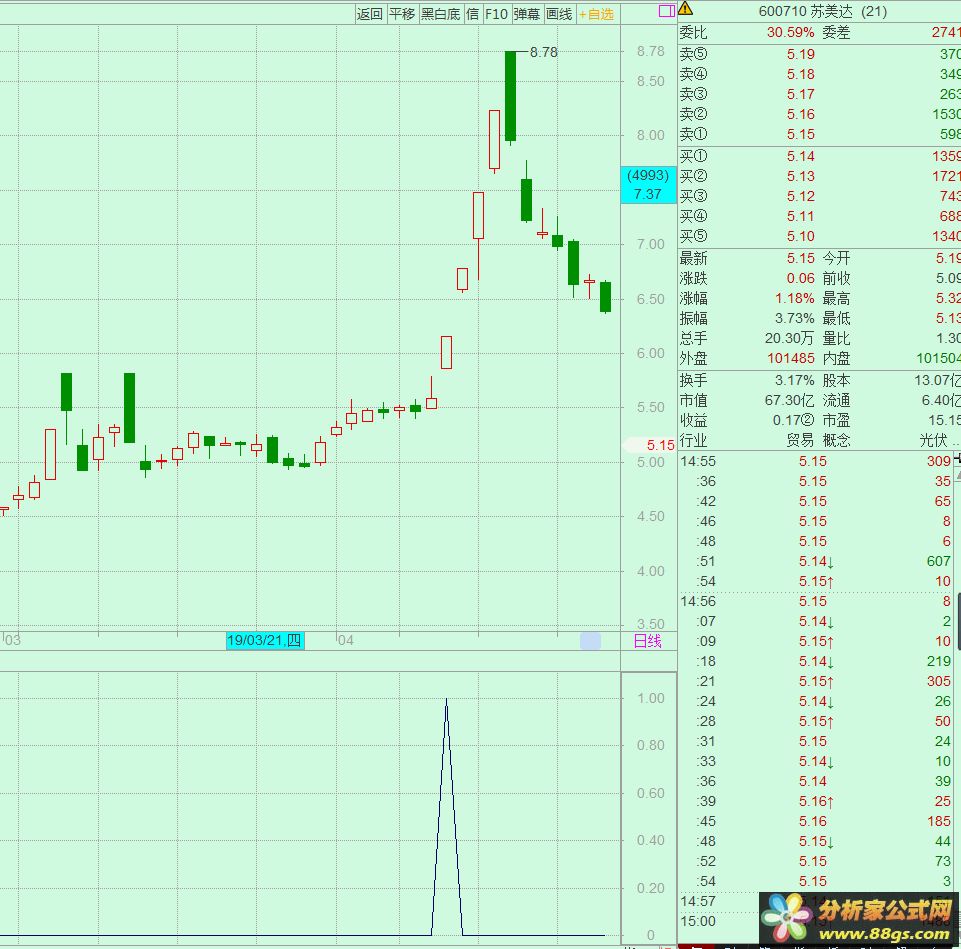This screenshot has width=961, height=949.
Task: Click the 振幅 value 3.73%
Action: click(794, 318)
